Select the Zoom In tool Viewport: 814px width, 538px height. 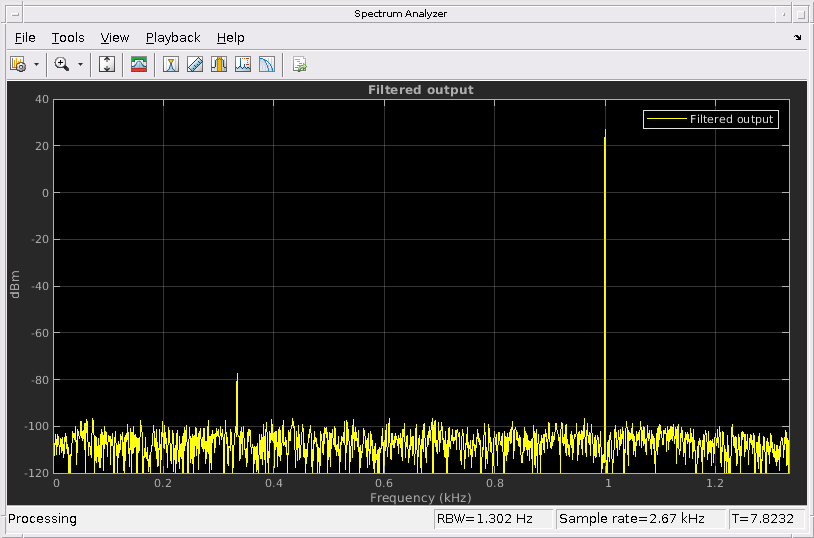point(62,64)
